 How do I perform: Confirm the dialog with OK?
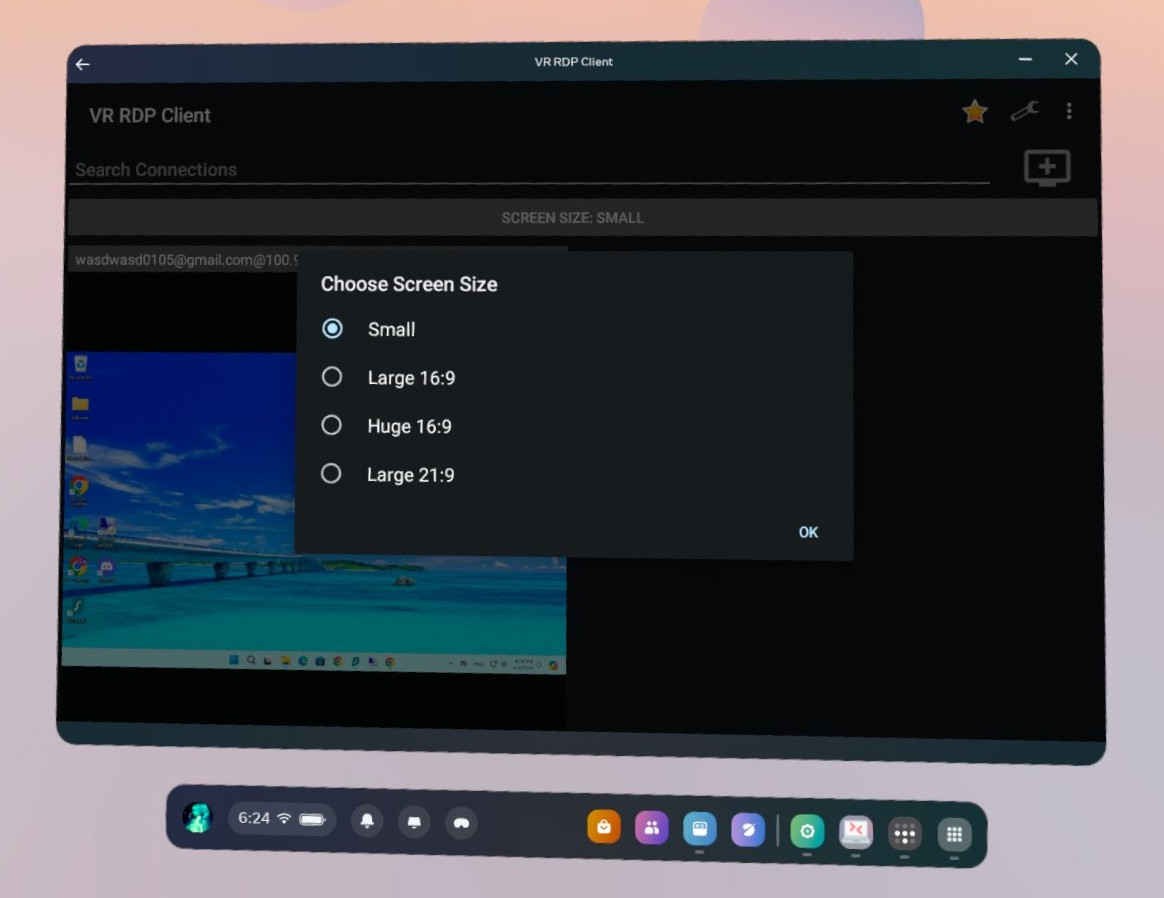click(x=808, y=532)
